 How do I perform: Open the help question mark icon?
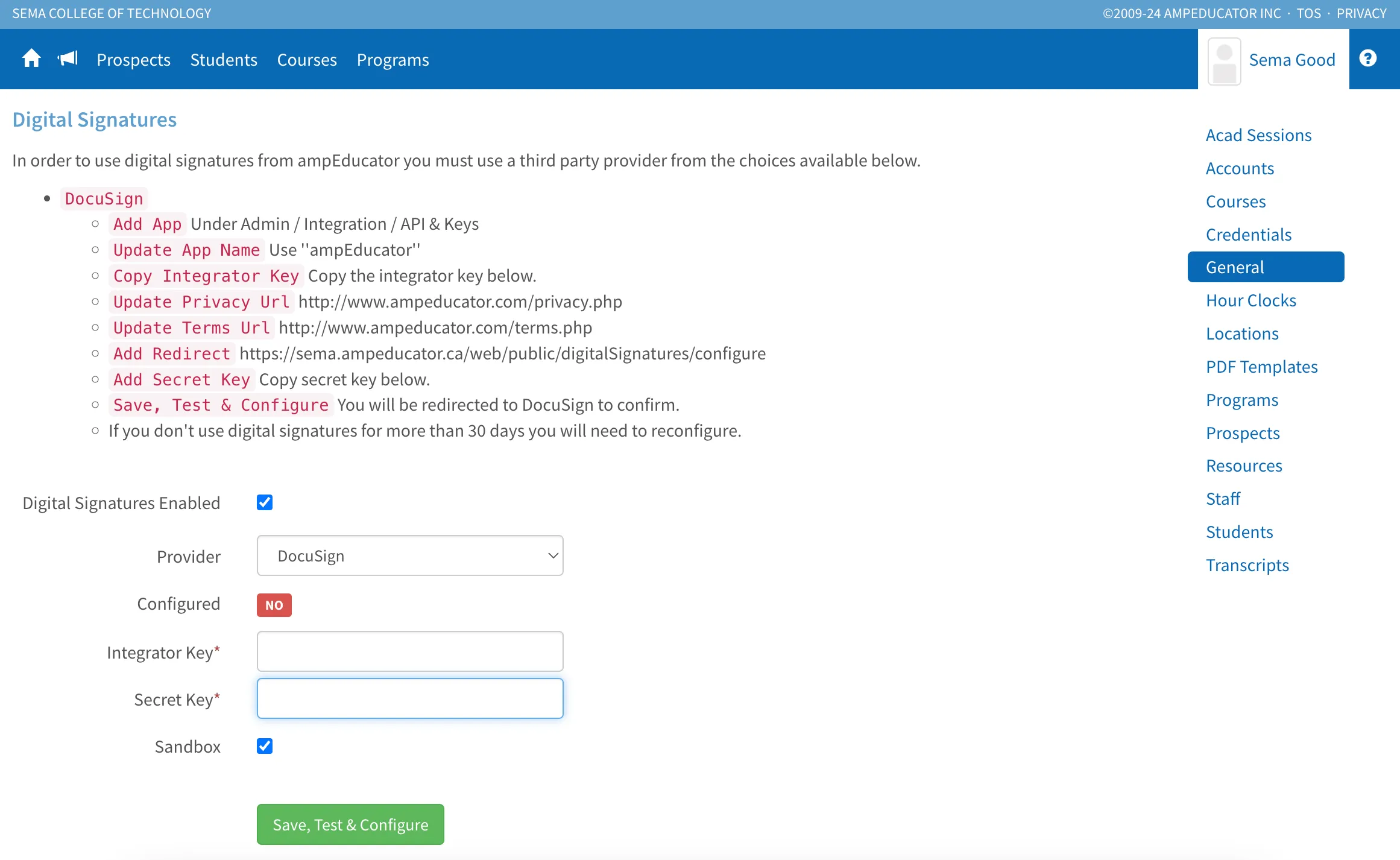coord(1368,58)
